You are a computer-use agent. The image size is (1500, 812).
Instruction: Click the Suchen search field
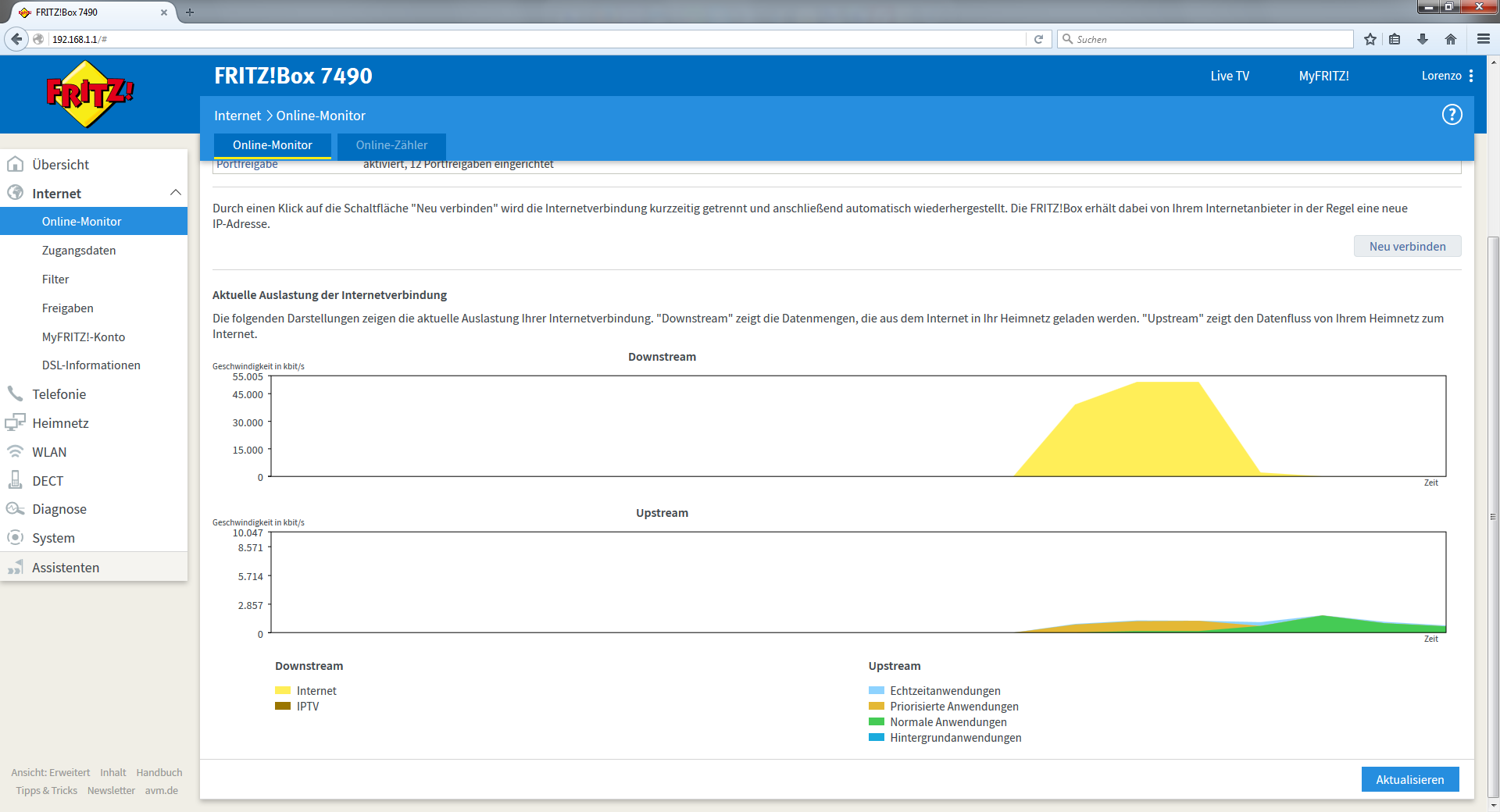click(1205, 39)
